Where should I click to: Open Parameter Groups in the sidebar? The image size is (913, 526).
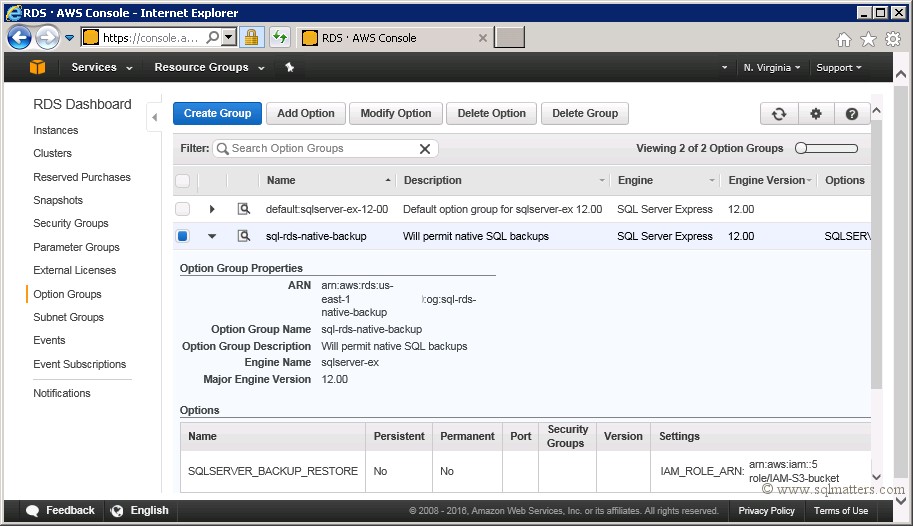pyautogui.click(x=76, y=247)
